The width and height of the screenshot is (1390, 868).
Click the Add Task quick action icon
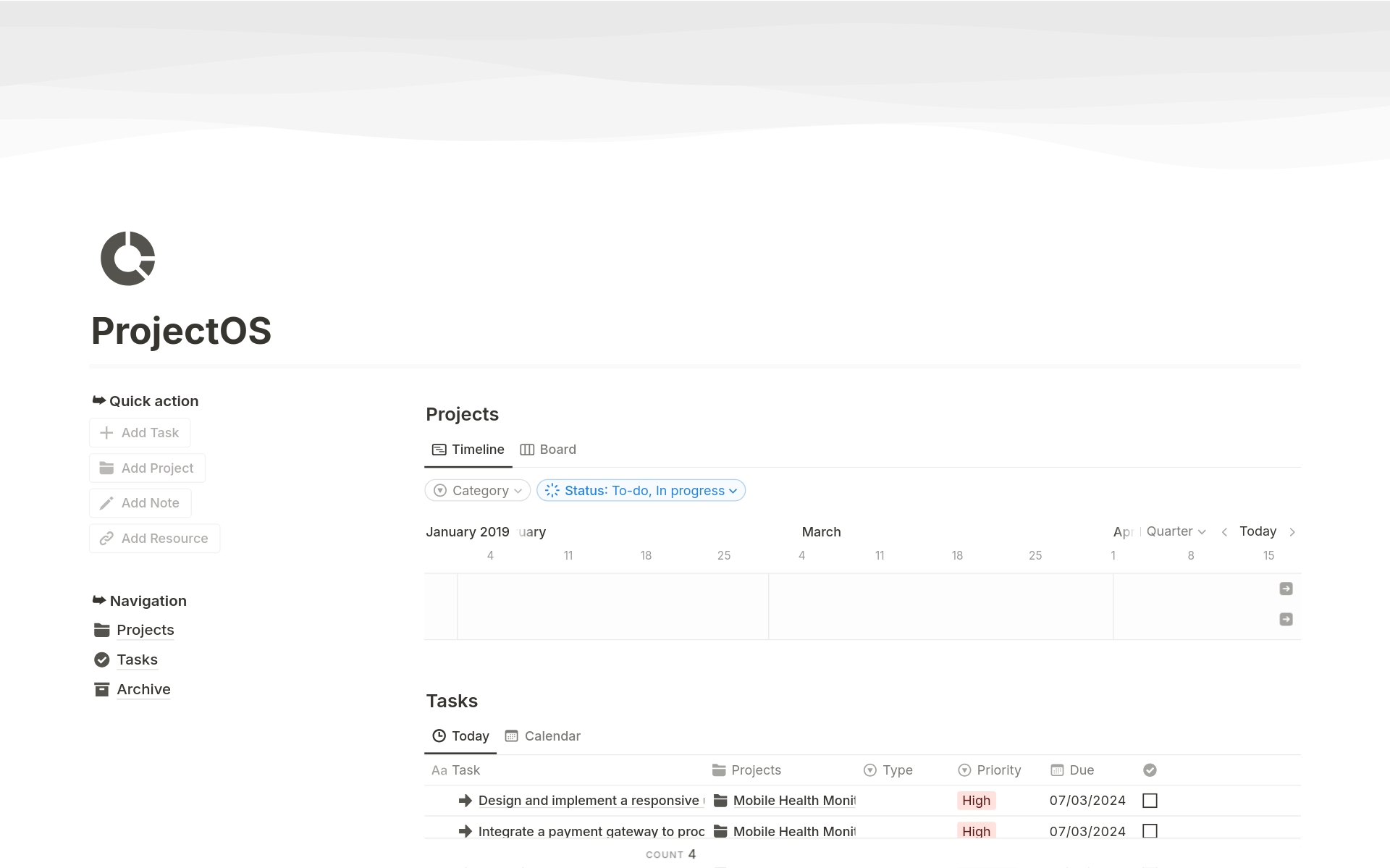coord(107,432)
